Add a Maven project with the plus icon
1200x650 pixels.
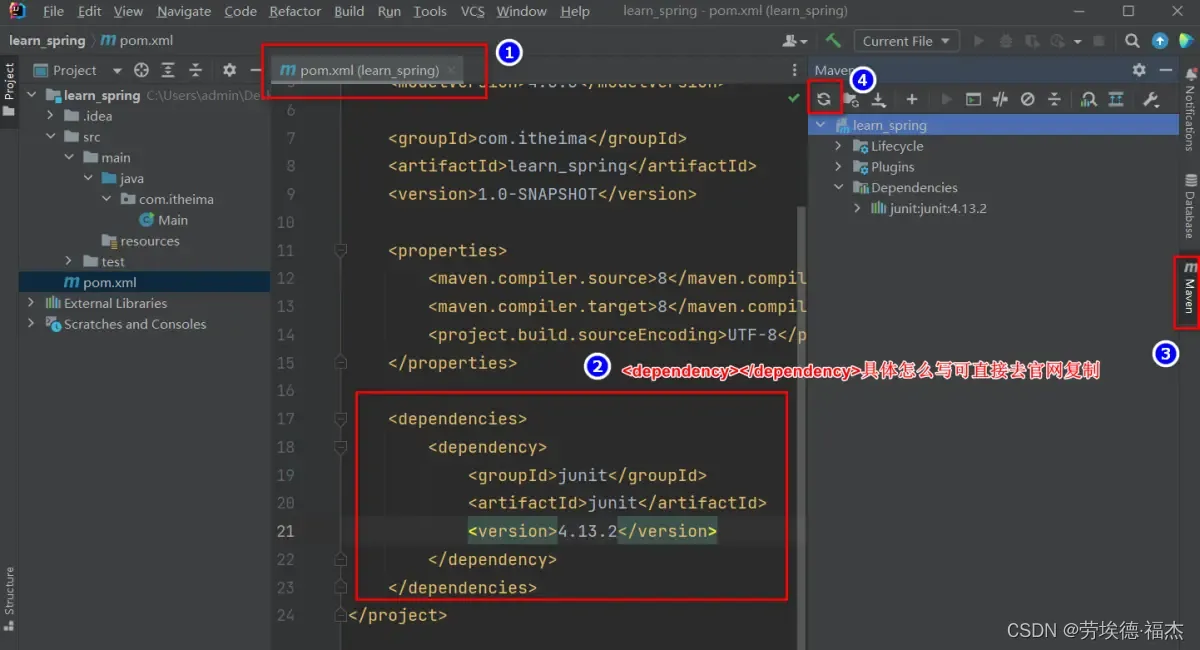click(911, 99)
